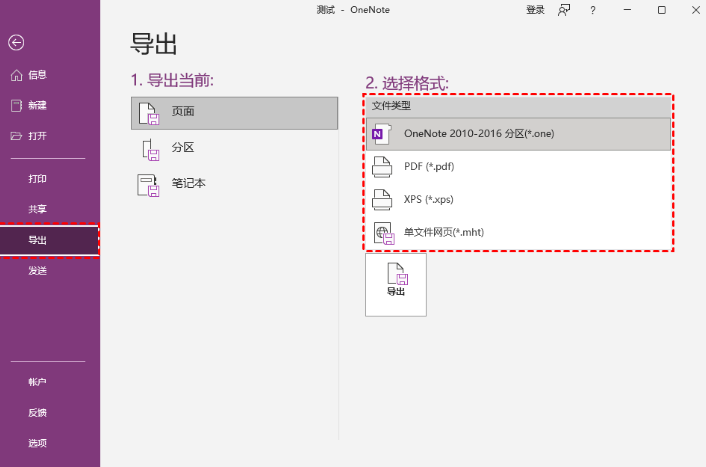Click the help question mark icon
Viewport: 706px width, 467px height.
click(x=593, y=10)
